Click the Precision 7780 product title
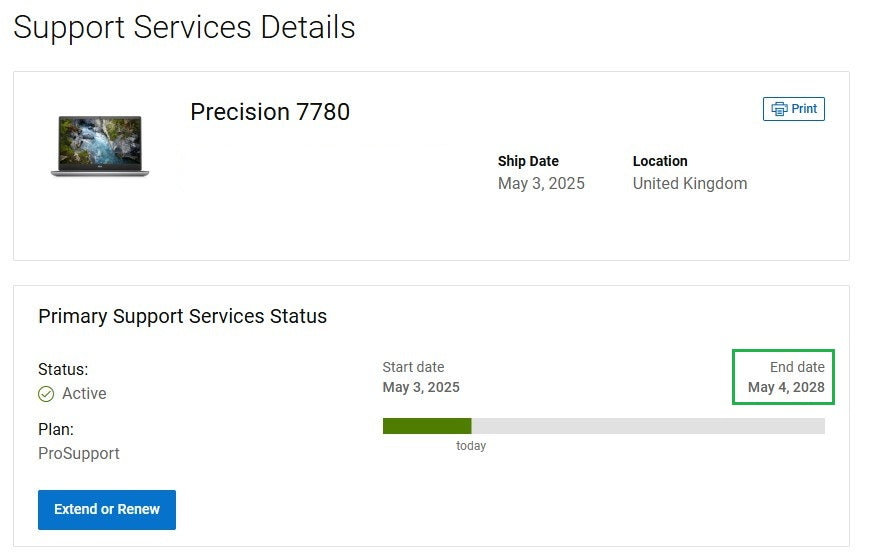Screen dimensions: 869x555 click(x=270, y=112)
